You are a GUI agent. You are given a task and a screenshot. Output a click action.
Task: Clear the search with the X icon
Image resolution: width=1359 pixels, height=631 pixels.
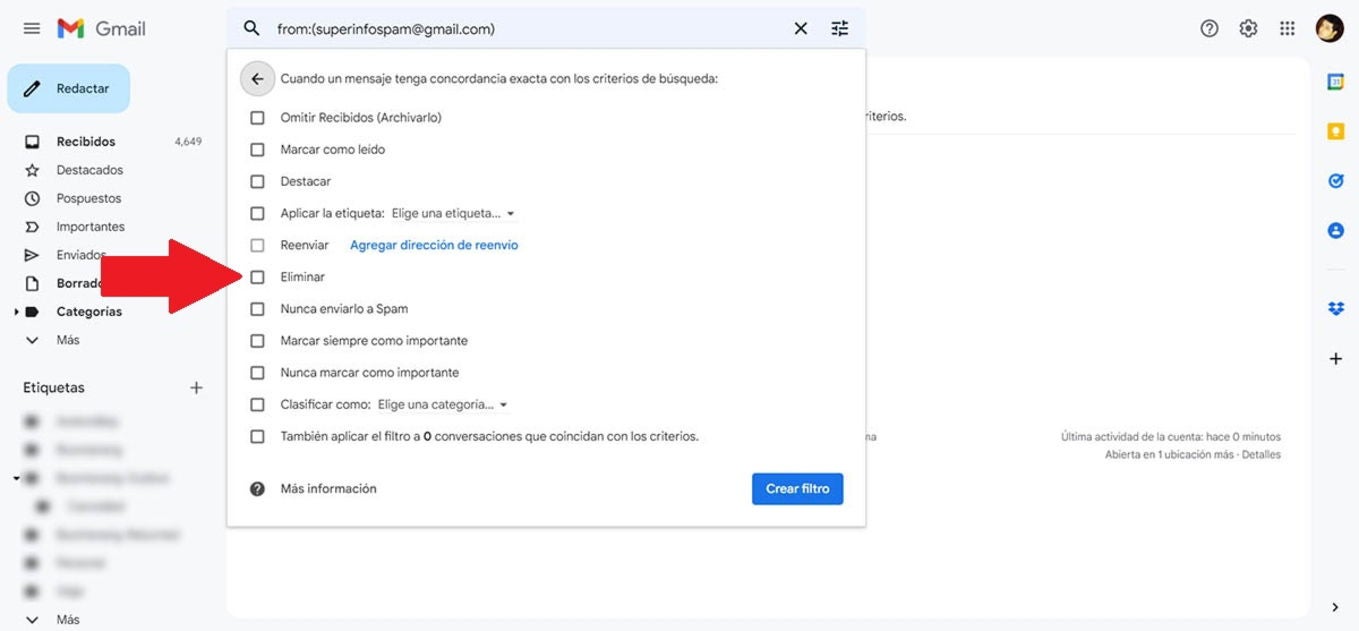click(800, 29)
